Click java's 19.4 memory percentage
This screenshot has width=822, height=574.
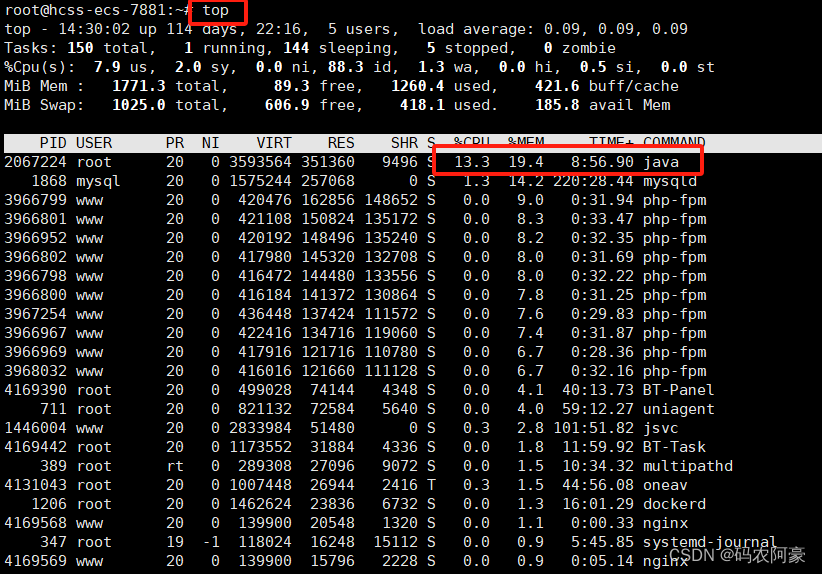pyautogui.click(x=526, y=162)
